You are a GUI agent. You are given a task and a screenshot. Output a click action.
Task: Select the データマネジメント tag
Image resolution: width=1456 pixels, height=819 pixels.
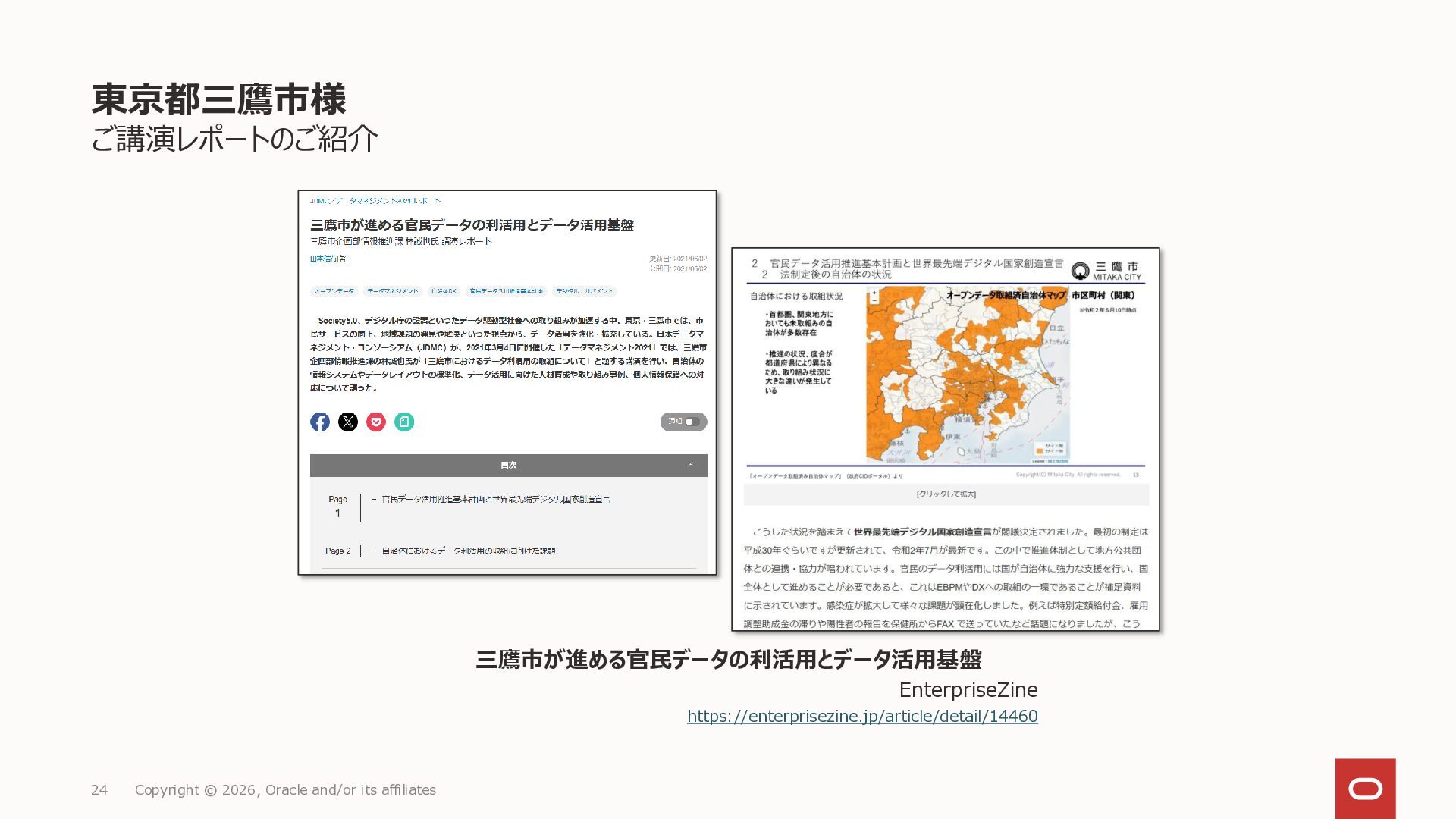tap(393, 291)
